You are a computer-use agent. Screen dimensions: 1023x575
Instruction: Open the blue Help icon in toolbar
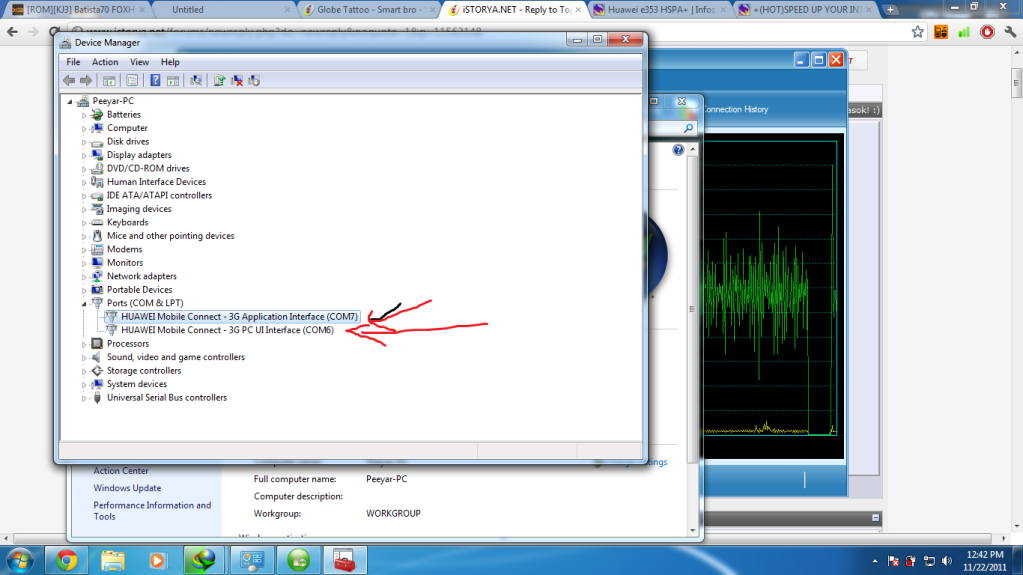point(155,80)
